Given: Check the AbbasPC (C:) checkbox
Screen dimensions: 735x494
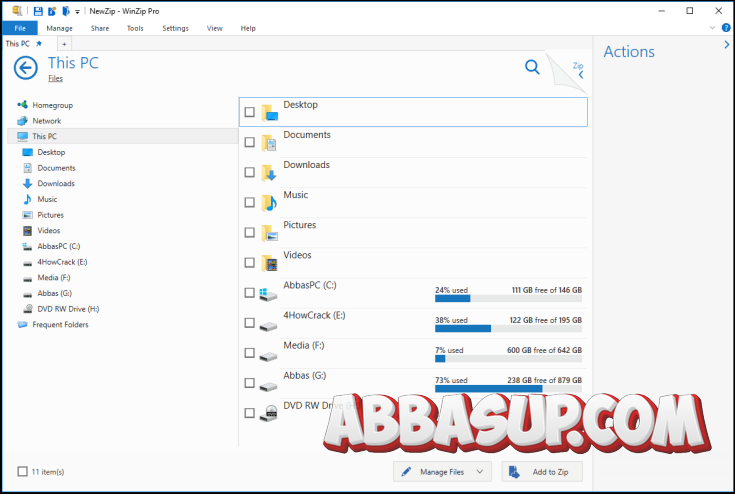Looking at the screenshot, I should 249,292.
